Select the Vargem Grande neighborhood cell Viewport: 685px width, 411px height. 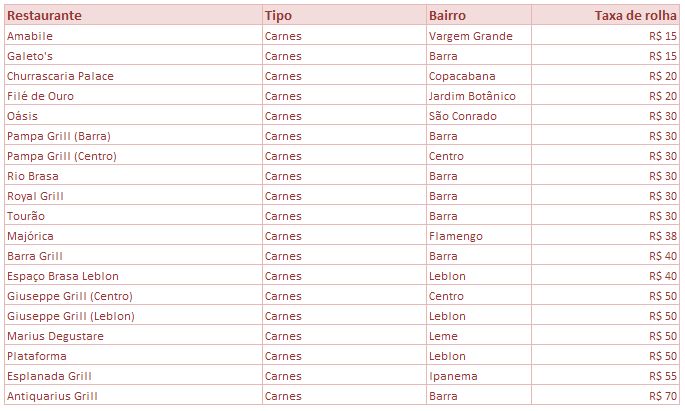tap(479, 36)
